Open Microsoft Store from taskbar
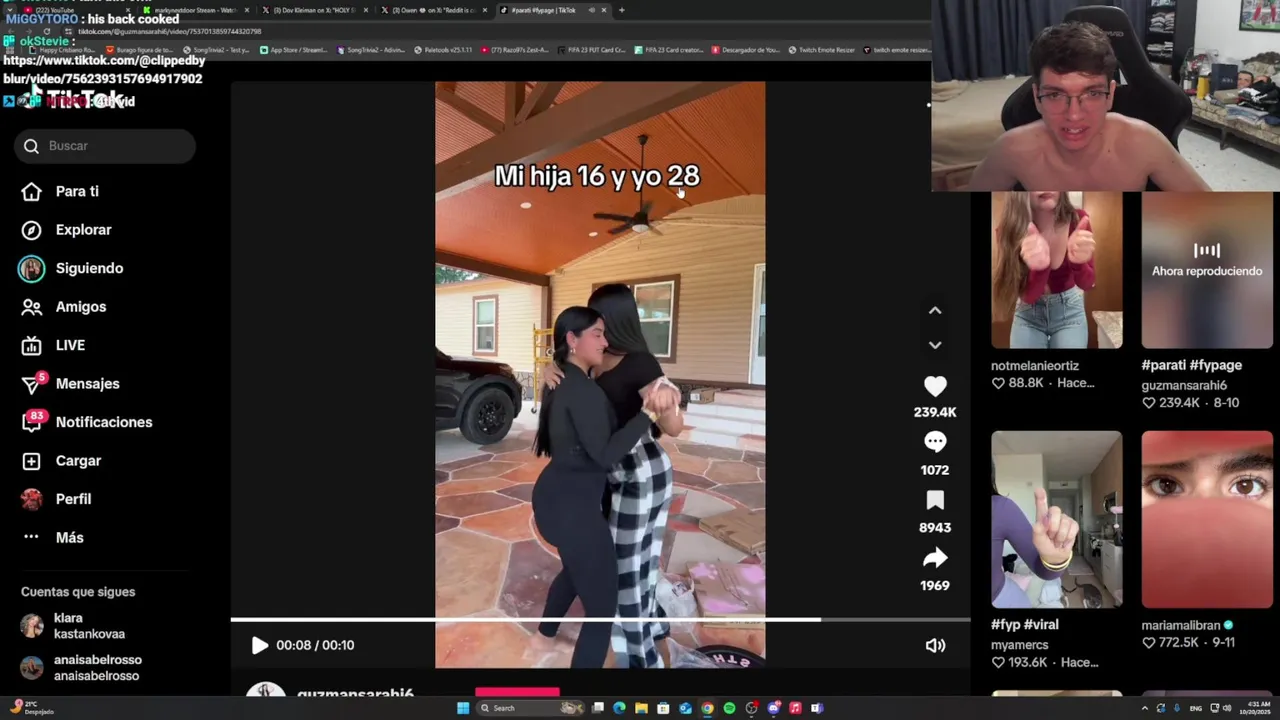 coord(664,708)
